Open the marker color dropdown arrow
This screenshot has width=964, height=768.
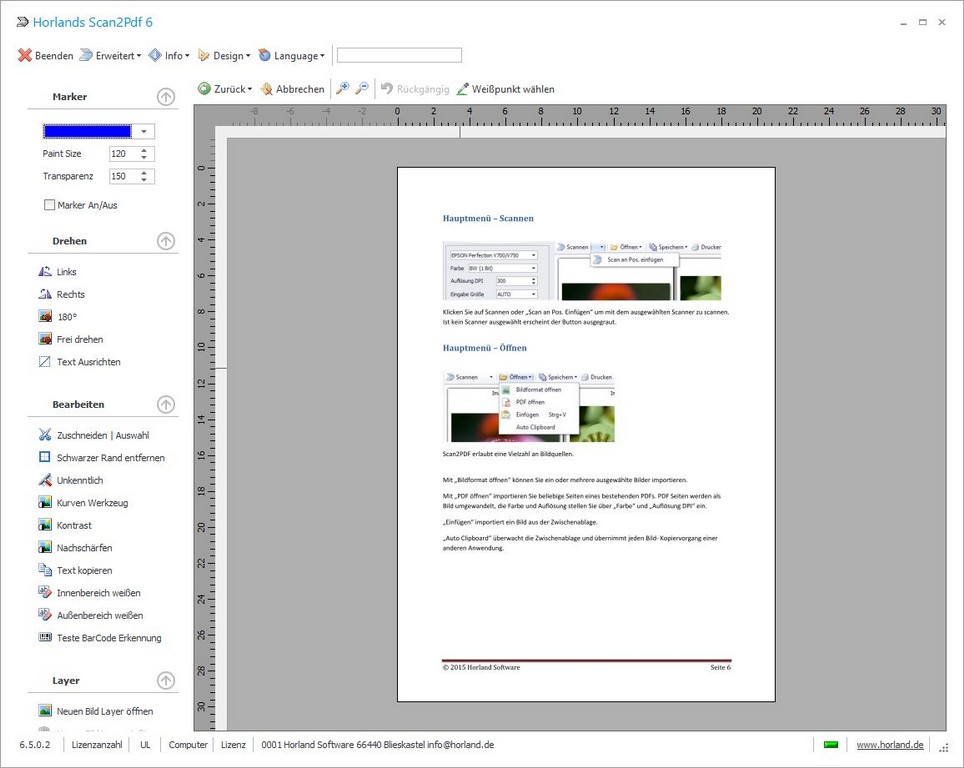click(x=143, y=131)
